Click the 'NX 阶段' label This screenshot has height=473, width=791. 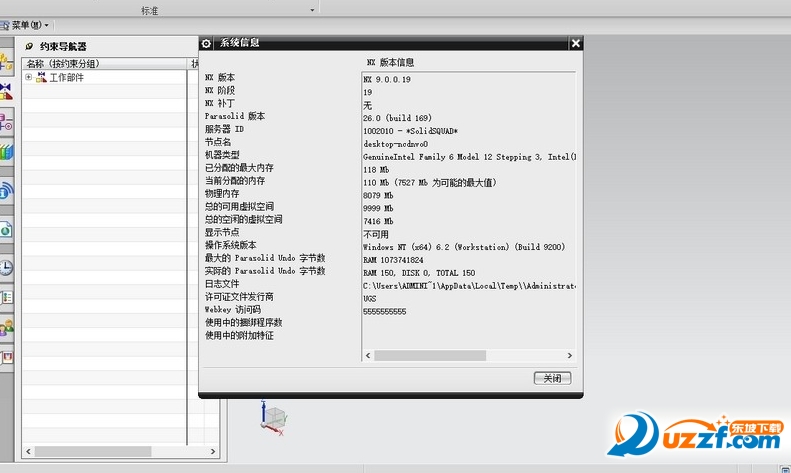pos(220,90)
